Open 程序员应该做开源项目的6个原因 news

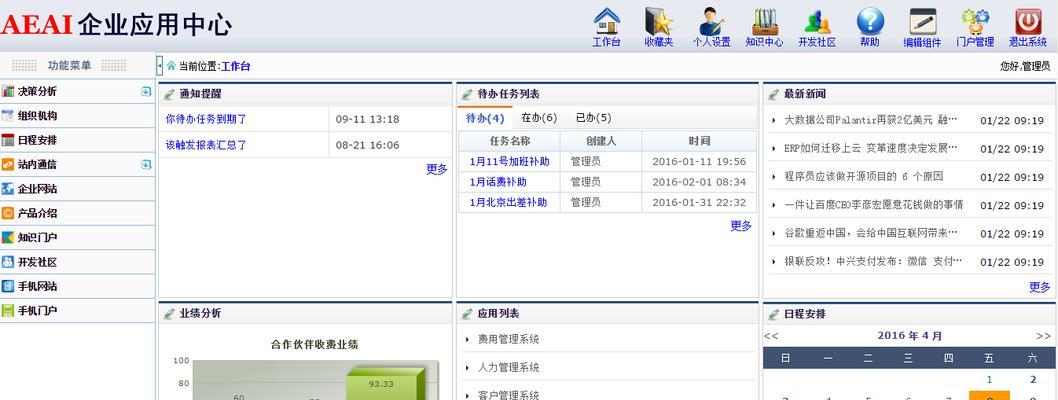click(x=864, y=177)
